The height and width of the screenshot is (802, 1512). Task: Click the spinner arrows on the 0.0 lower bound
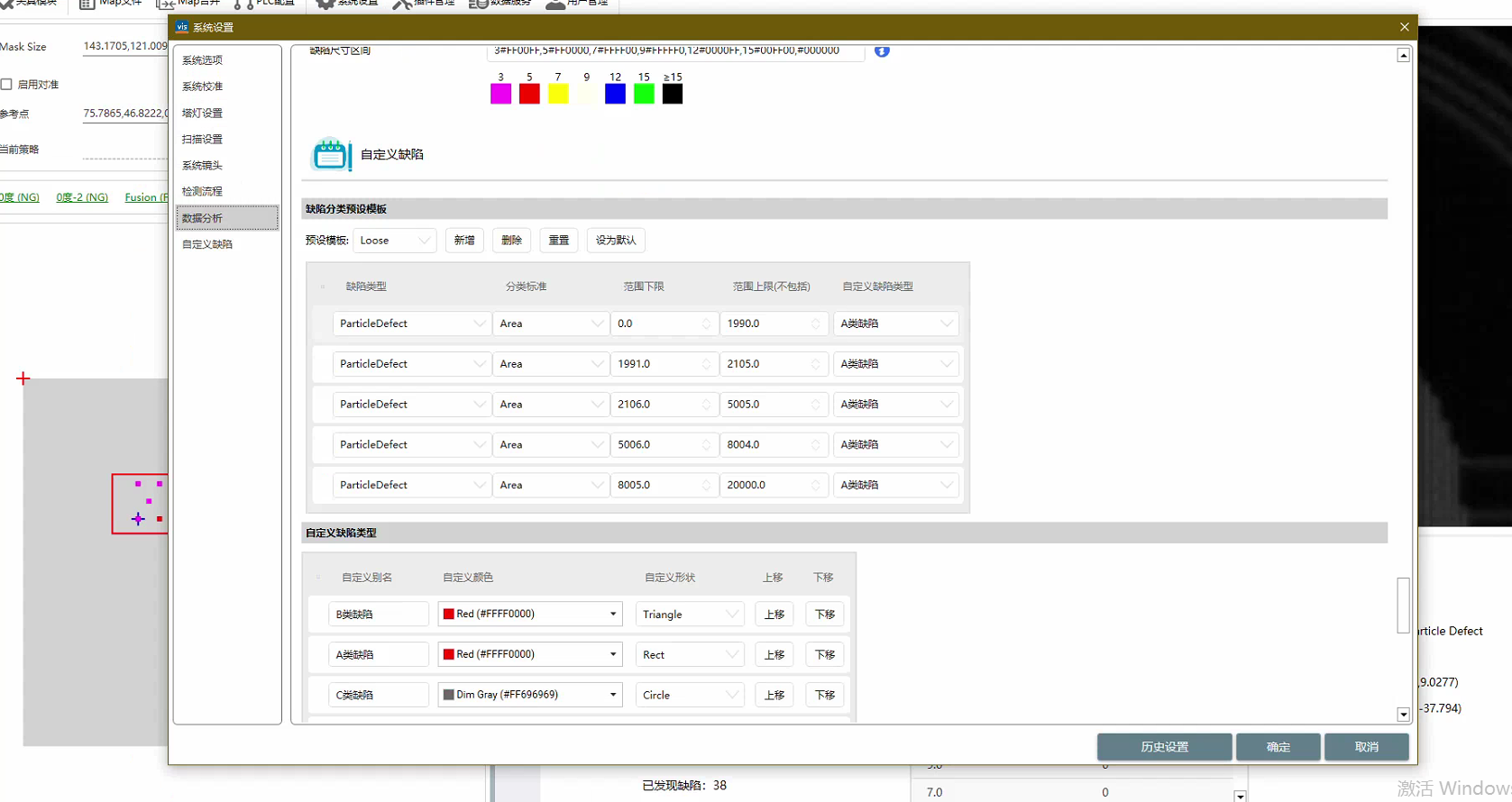(x=706, y=324)
